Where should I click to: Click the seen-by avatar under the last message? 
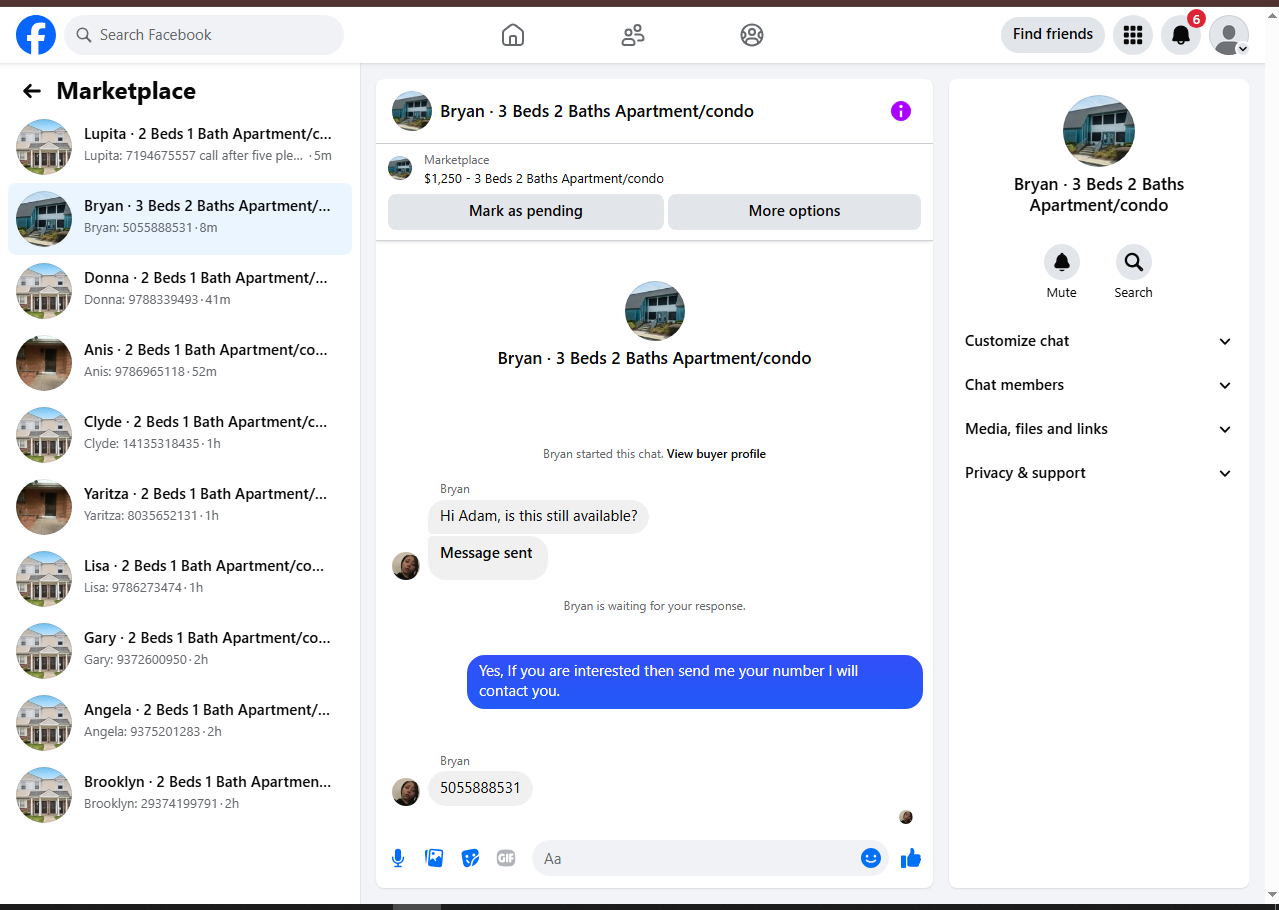906,817
